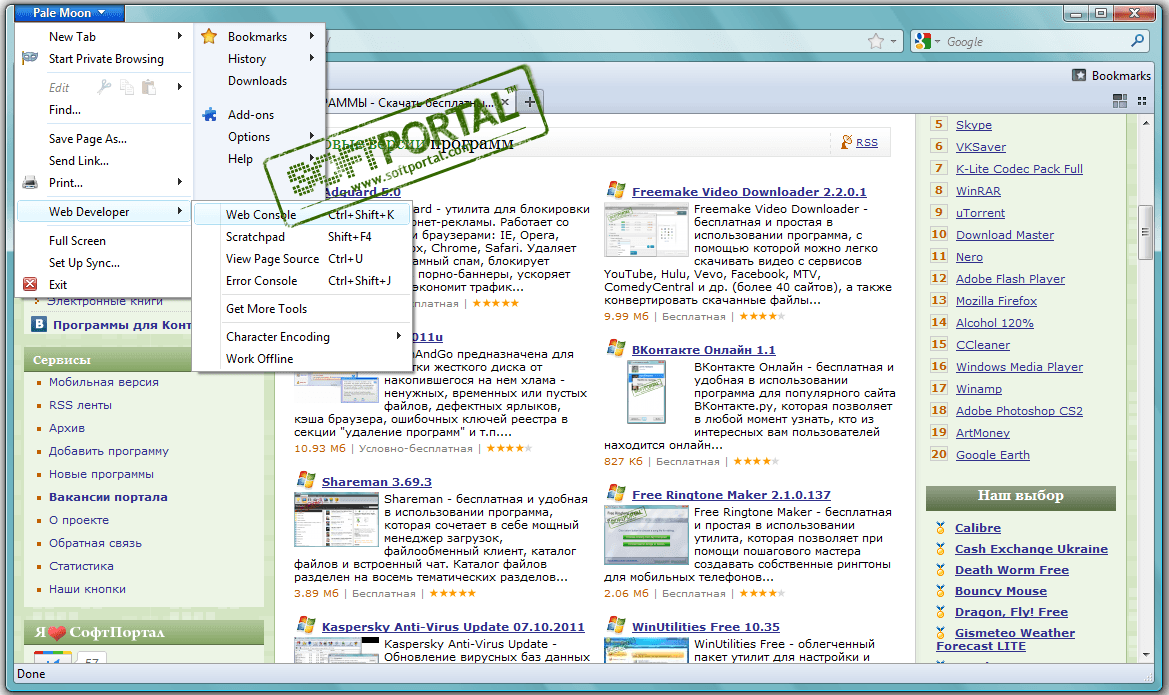
Task: Open the Pale Moon application menu button
Action: pyautogui.click(x=69, y=13)
